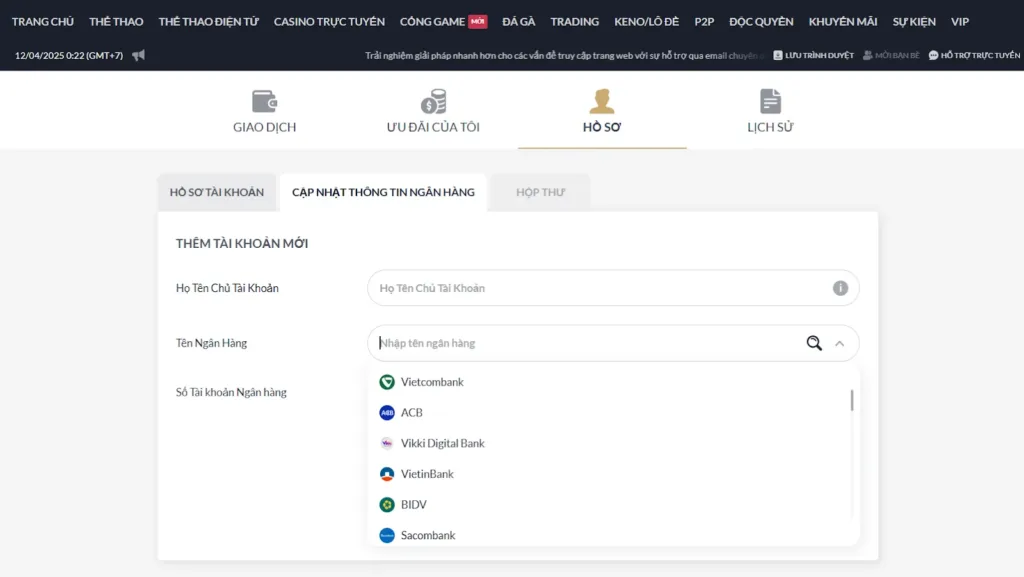Click Hỗ Trợ Trực Tuyến live support link
Image resolution: width=1024 pixels, height=577 pixels.
(974, 55)
